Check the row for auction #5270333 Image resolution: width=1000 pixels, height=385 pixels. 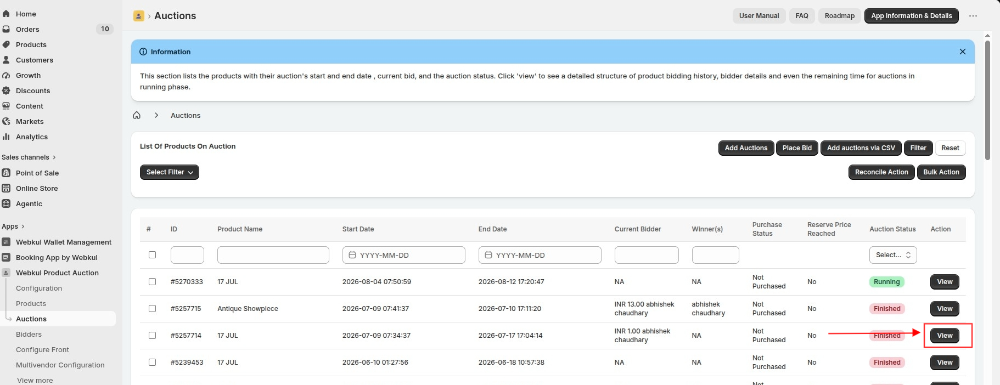[152, 282]
